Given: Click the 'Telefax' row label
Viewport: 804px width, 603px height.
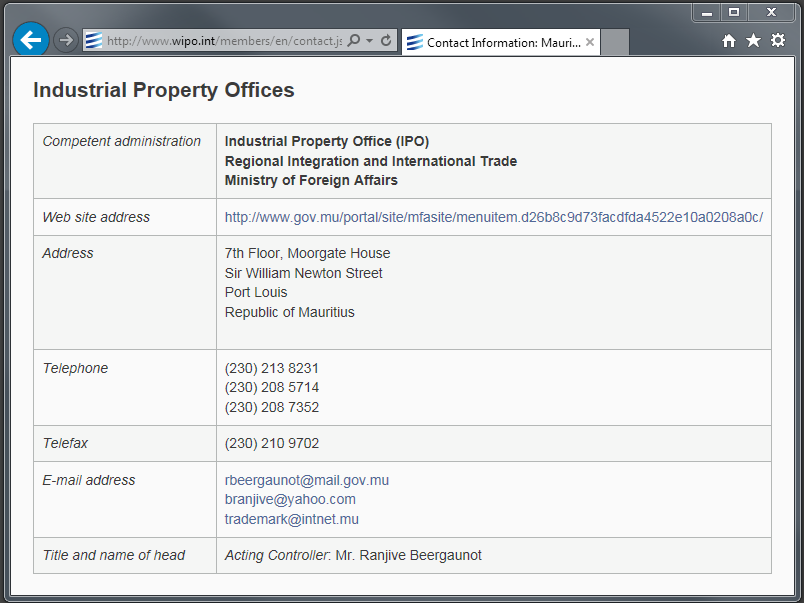Looking at the screenshot, I should click(65, 443).
